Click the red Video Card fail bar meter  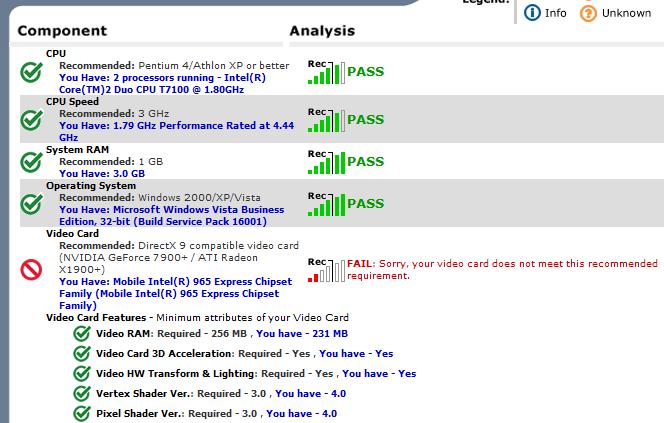point(326,270)
